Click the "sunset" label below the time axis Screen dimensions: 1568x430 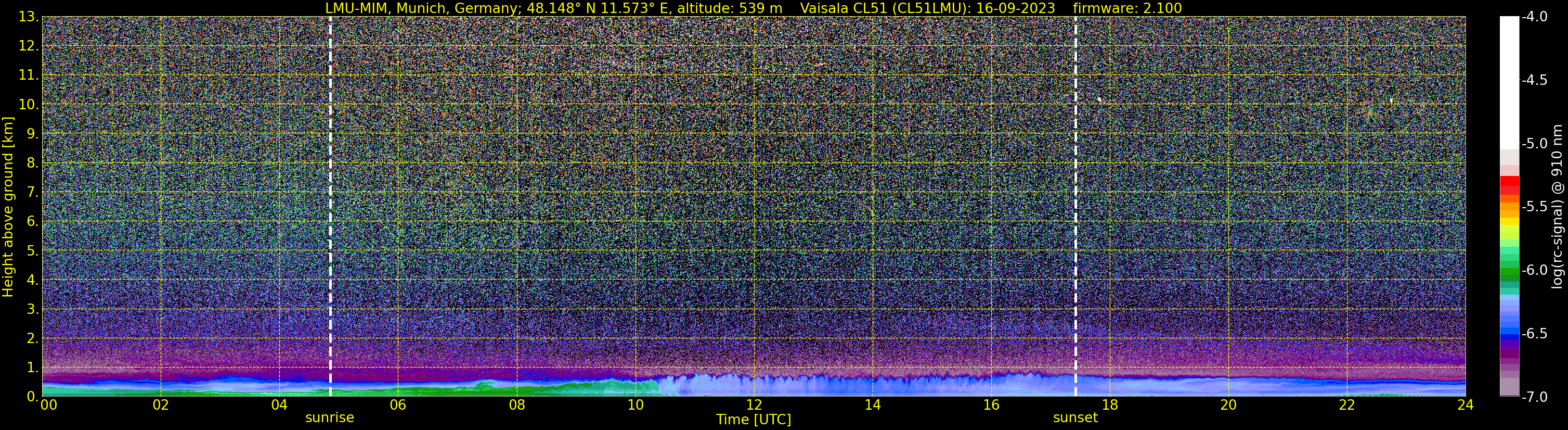(1075, 418)
